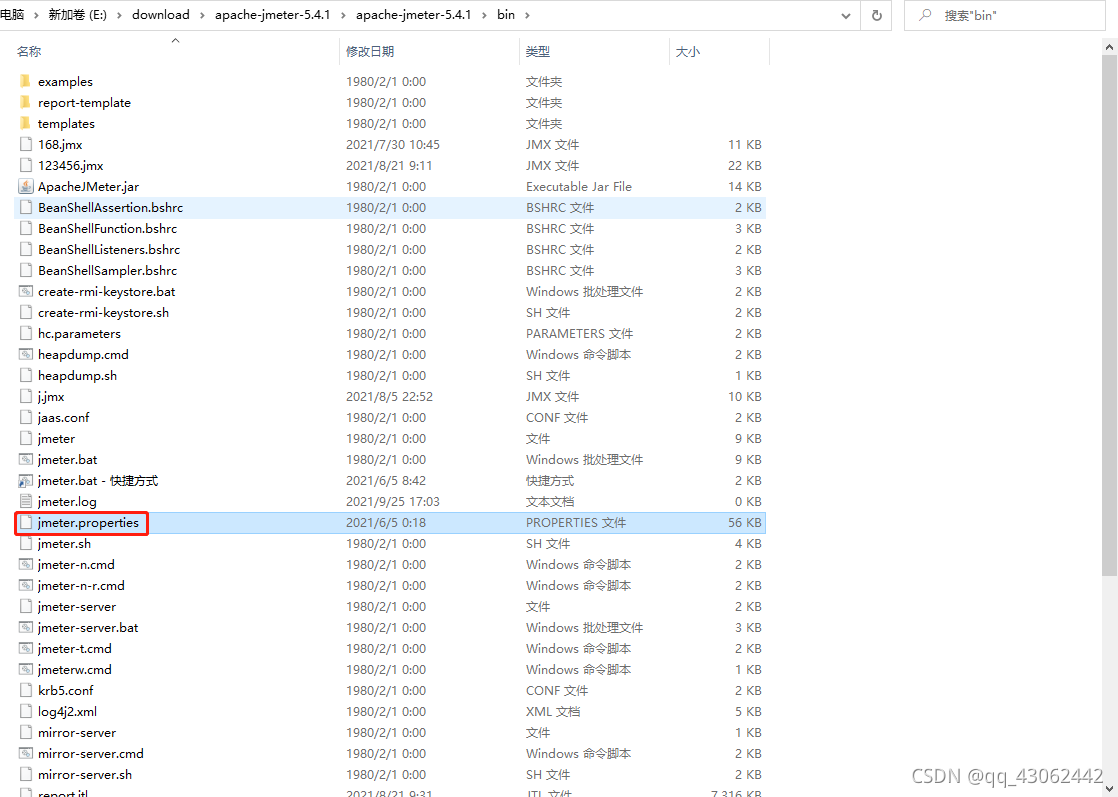The height and width of the screenshot is (797, 1118).
Task: Select BeanShellAssertion.bshrc file name
Action: pos(111,207)
